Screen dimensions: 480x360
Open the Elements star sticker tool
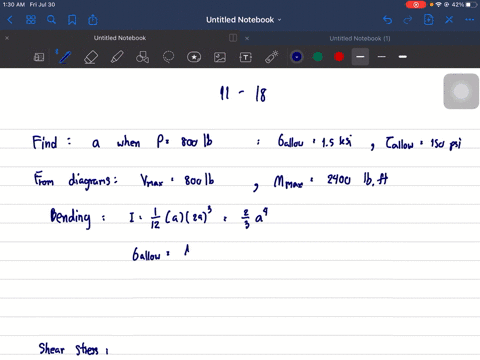click(x=194, y=57)
